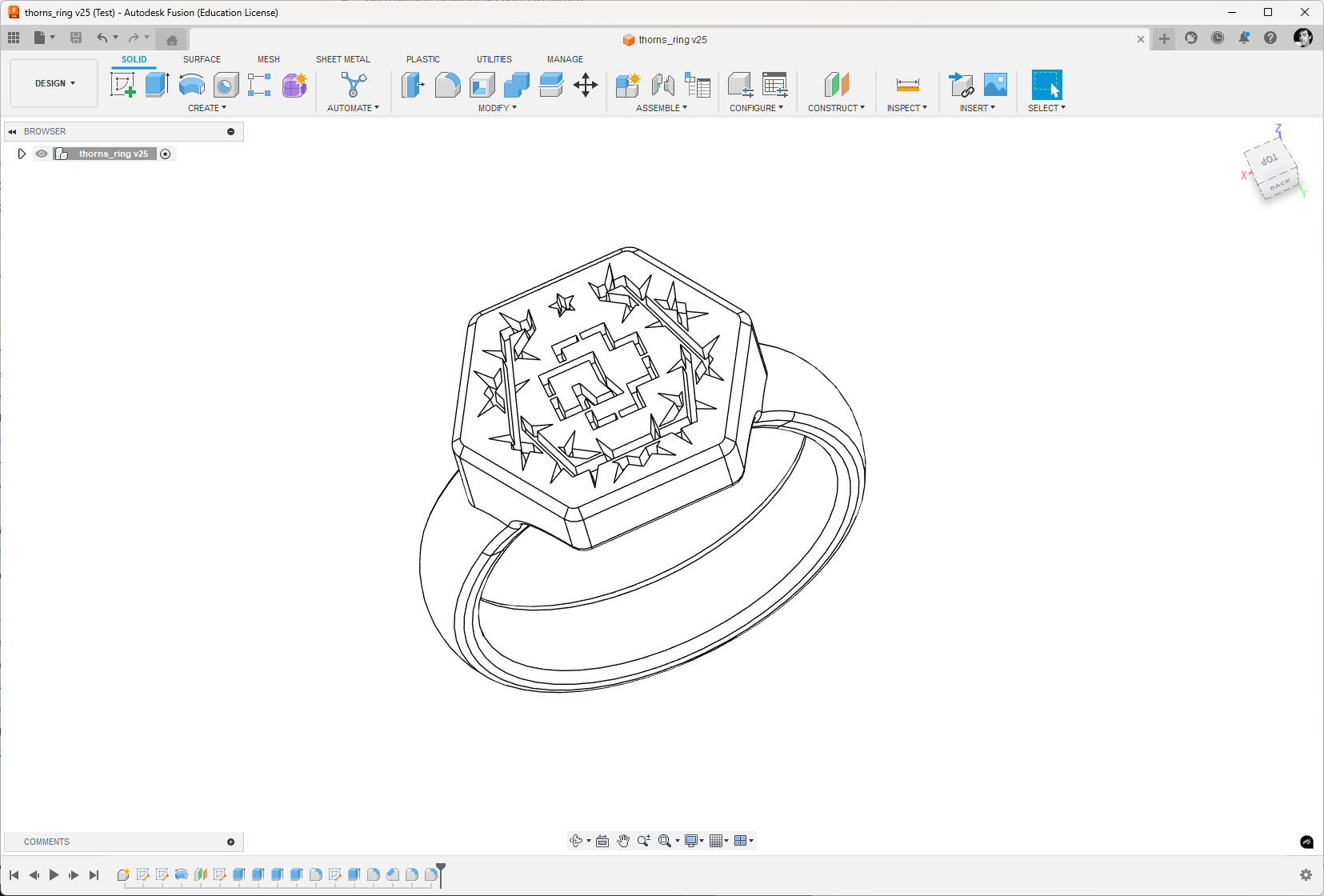The width and height of the screenshot is (1324, 896).
Task: Open the SHEET METAL tab
Action: point(343,59)
